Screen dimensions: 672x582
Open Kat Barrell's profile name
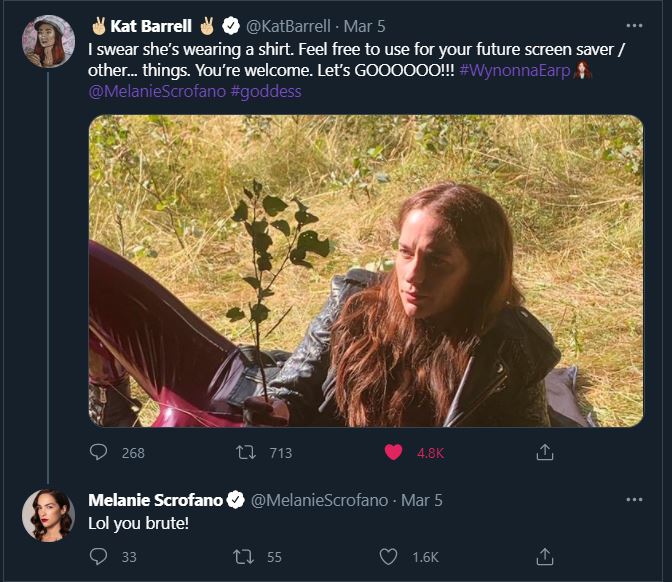tap(150, 27)
